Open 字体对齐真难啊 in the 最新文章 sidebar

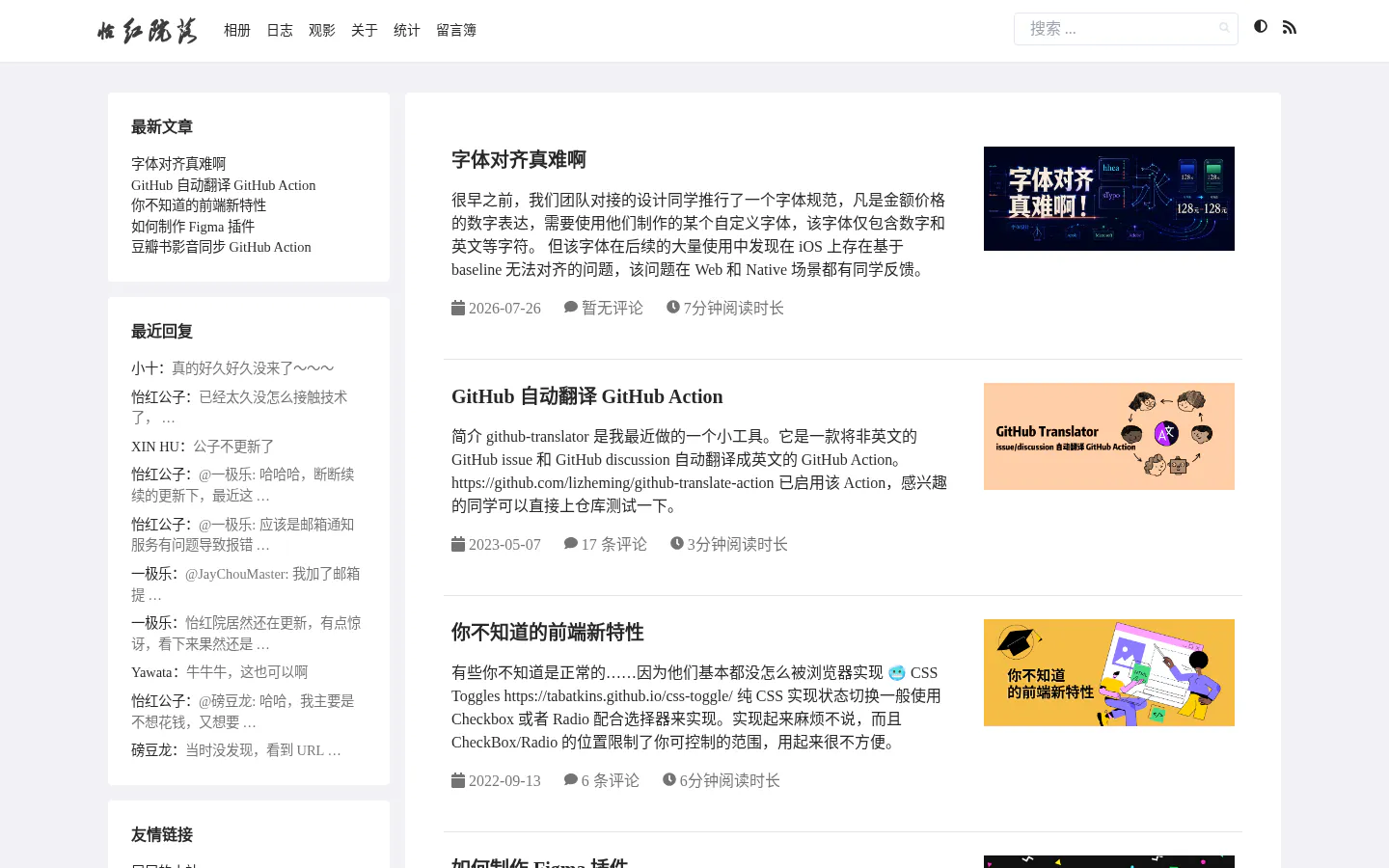[178, 164]
